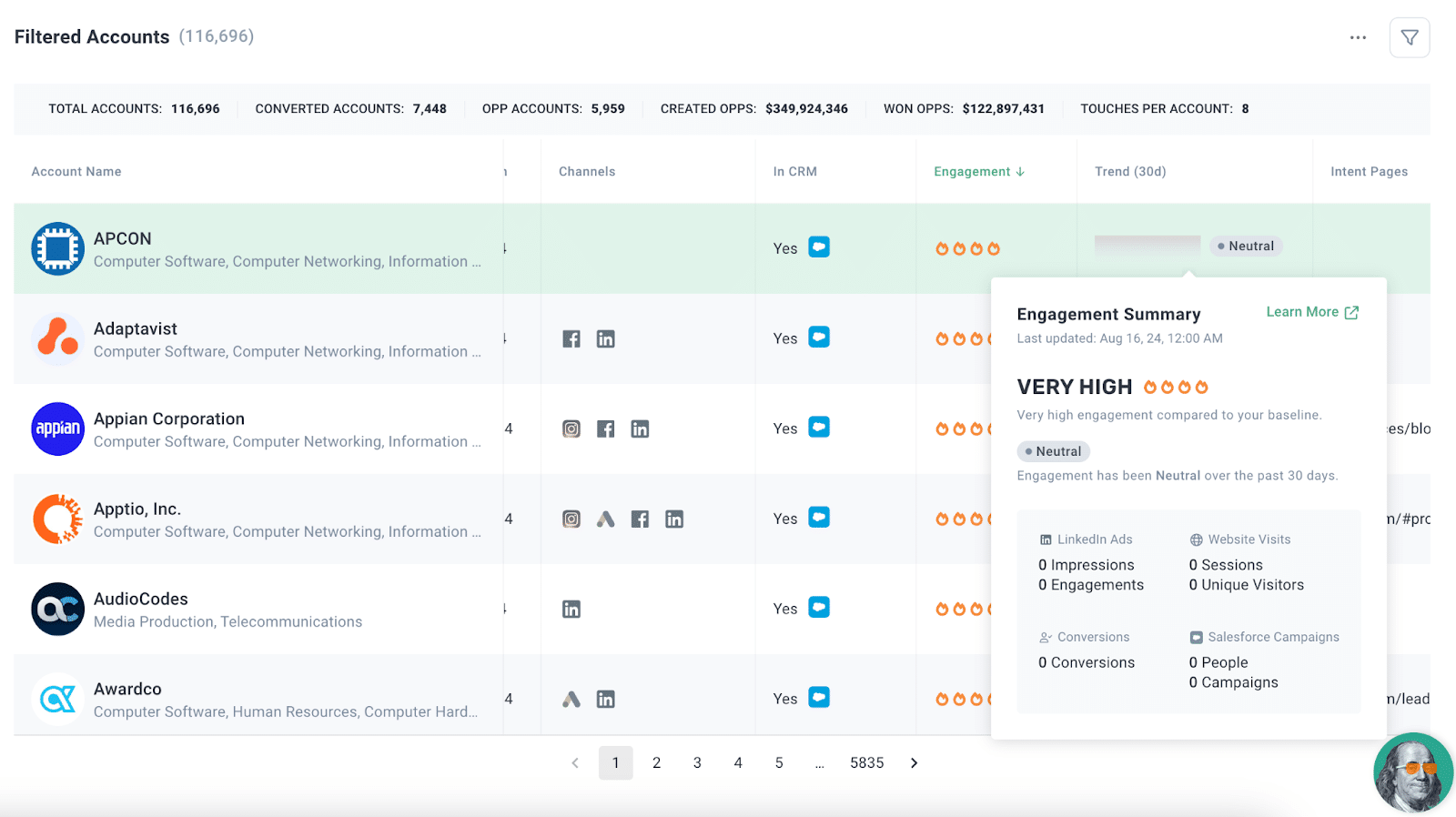
Task: Sort by the Trend (30d) column header
Action: tap(1130, 172)
